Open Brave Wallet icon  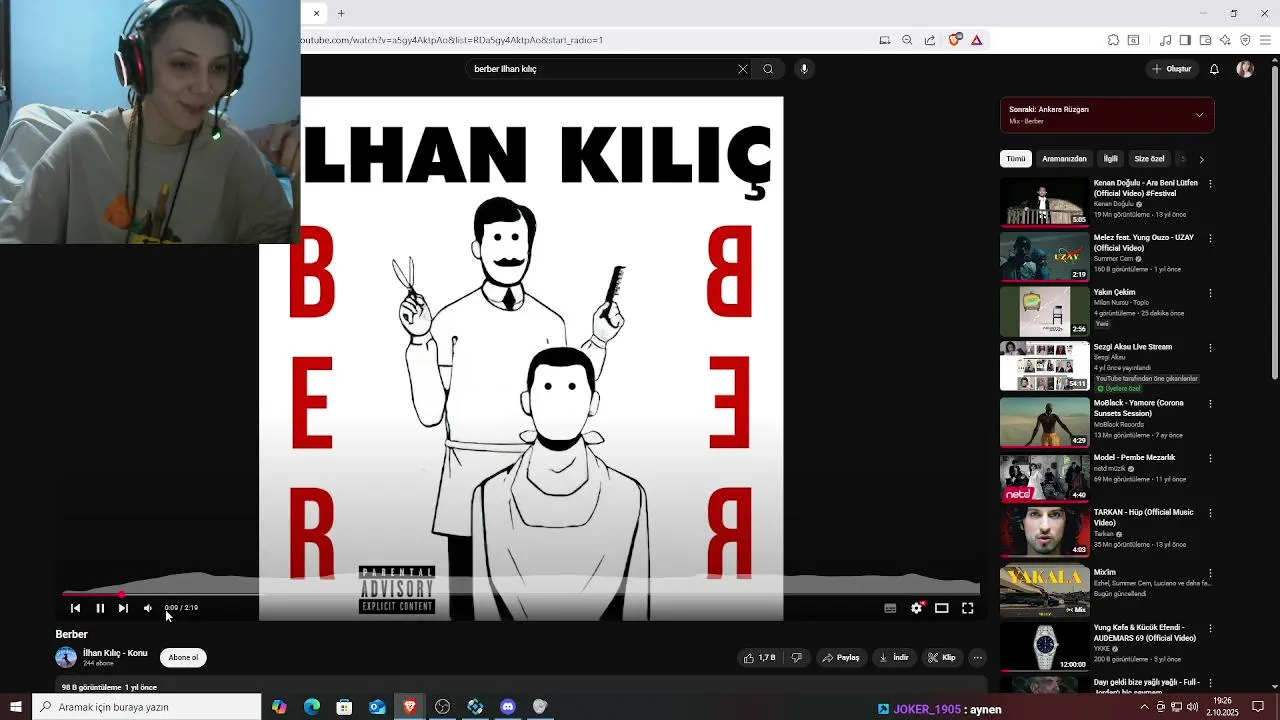(1205, 40)
